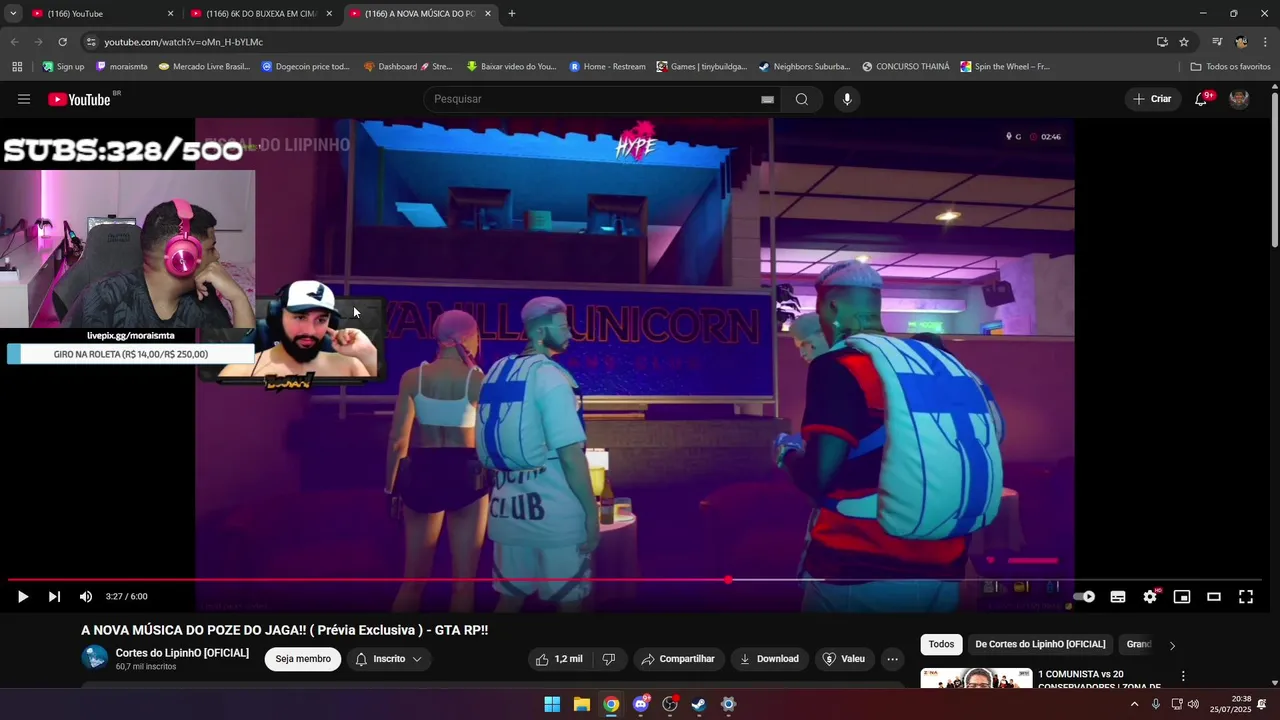This screenshot has width=1280, height=720.
Task: Skip to the next video
Action: [x=54, y=597]
